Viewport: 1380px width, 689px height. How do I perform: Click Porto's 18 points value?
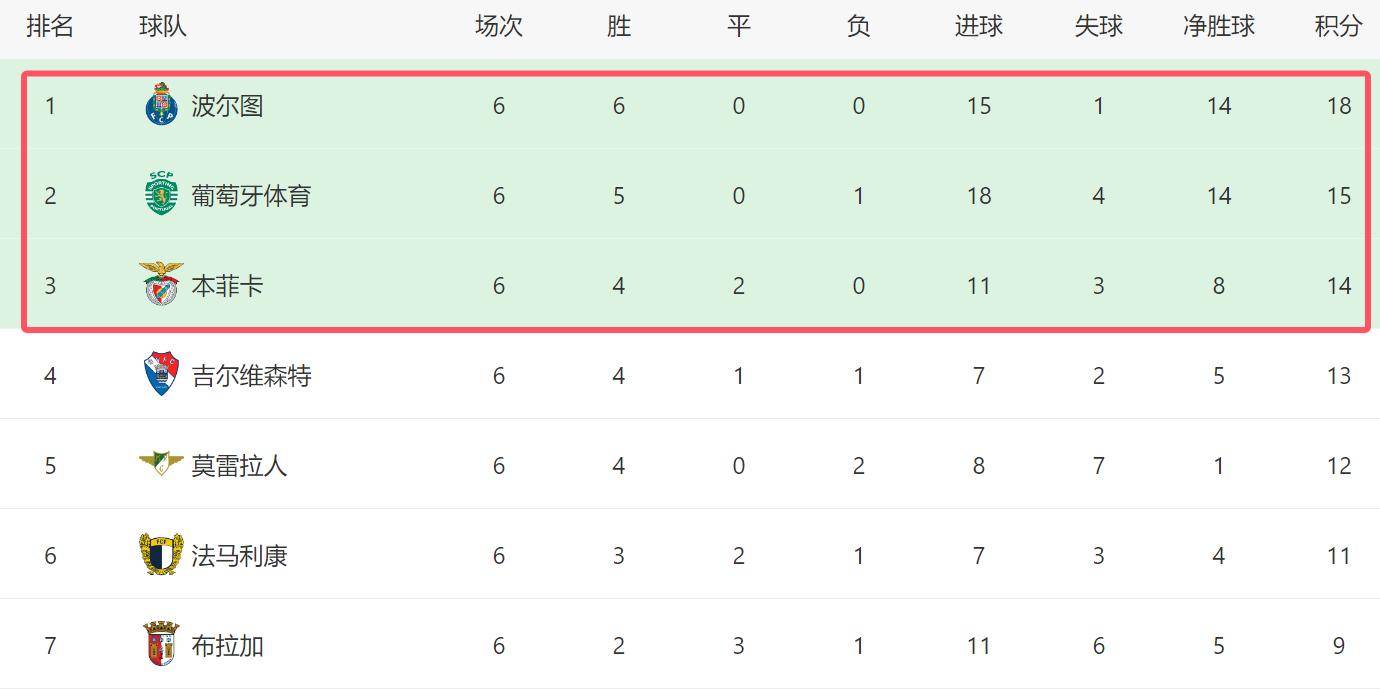(1338, 106)
